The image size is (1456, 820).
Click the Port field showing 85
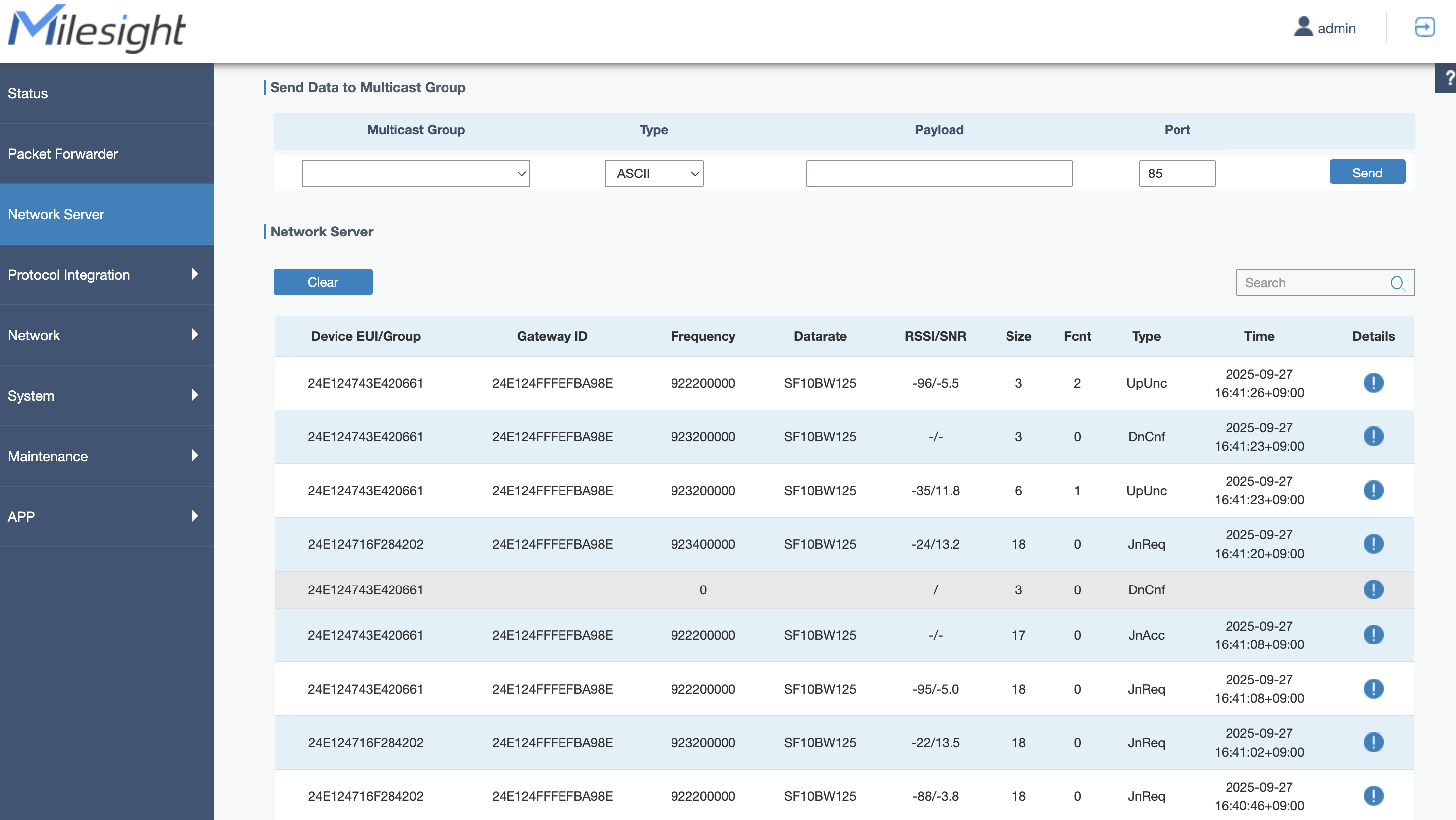[1176, 174]
